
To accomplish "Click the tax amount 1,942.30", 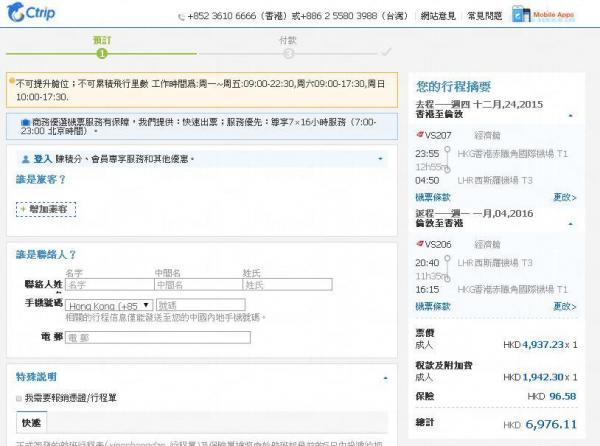I will (x=543, y=377).
